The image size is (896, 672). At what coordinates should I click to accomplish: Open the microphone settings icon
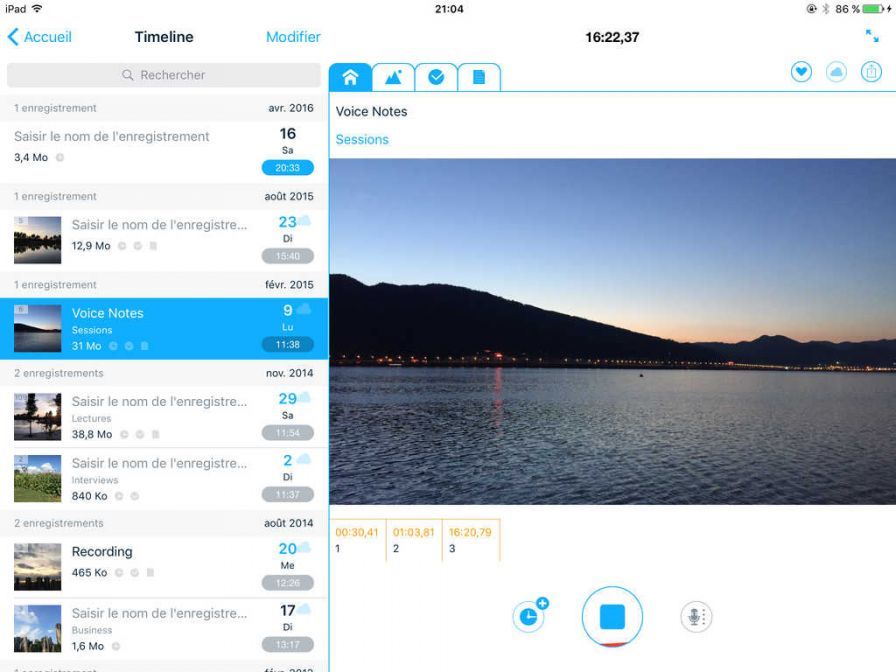click(696, 617)
